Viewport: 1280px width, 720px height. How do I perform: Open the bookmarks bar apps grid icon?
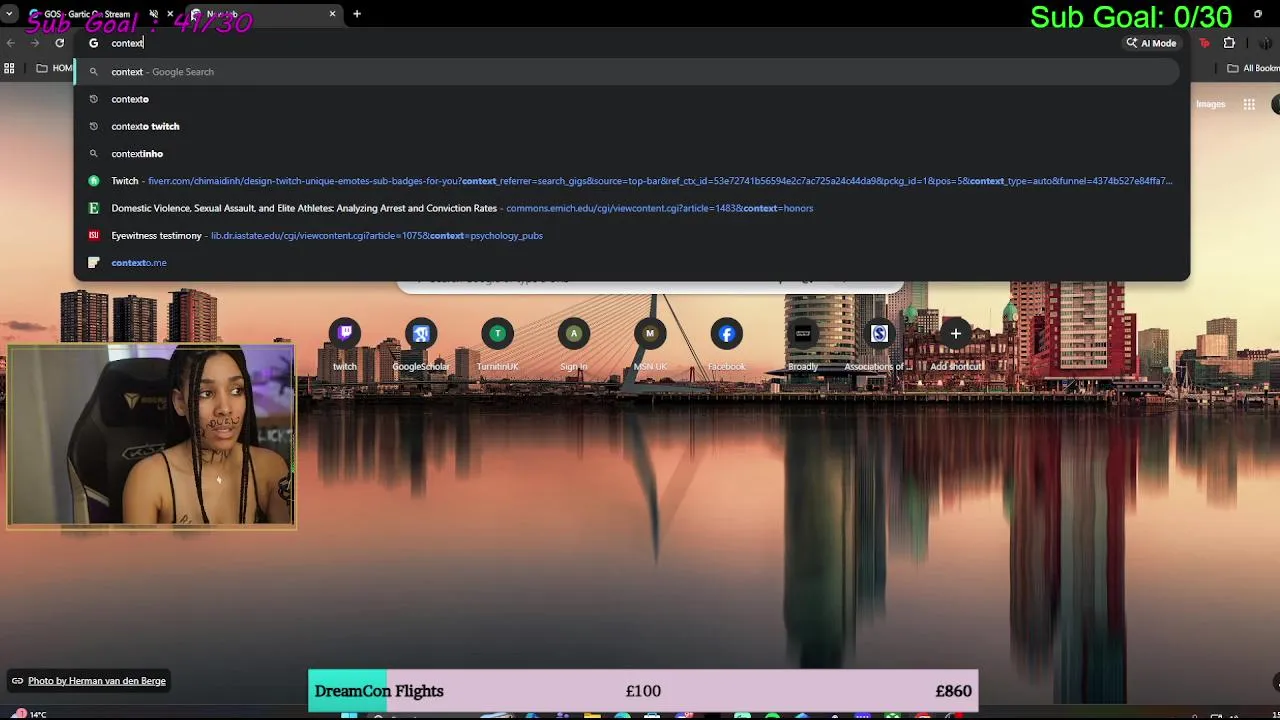coord(9,68)
